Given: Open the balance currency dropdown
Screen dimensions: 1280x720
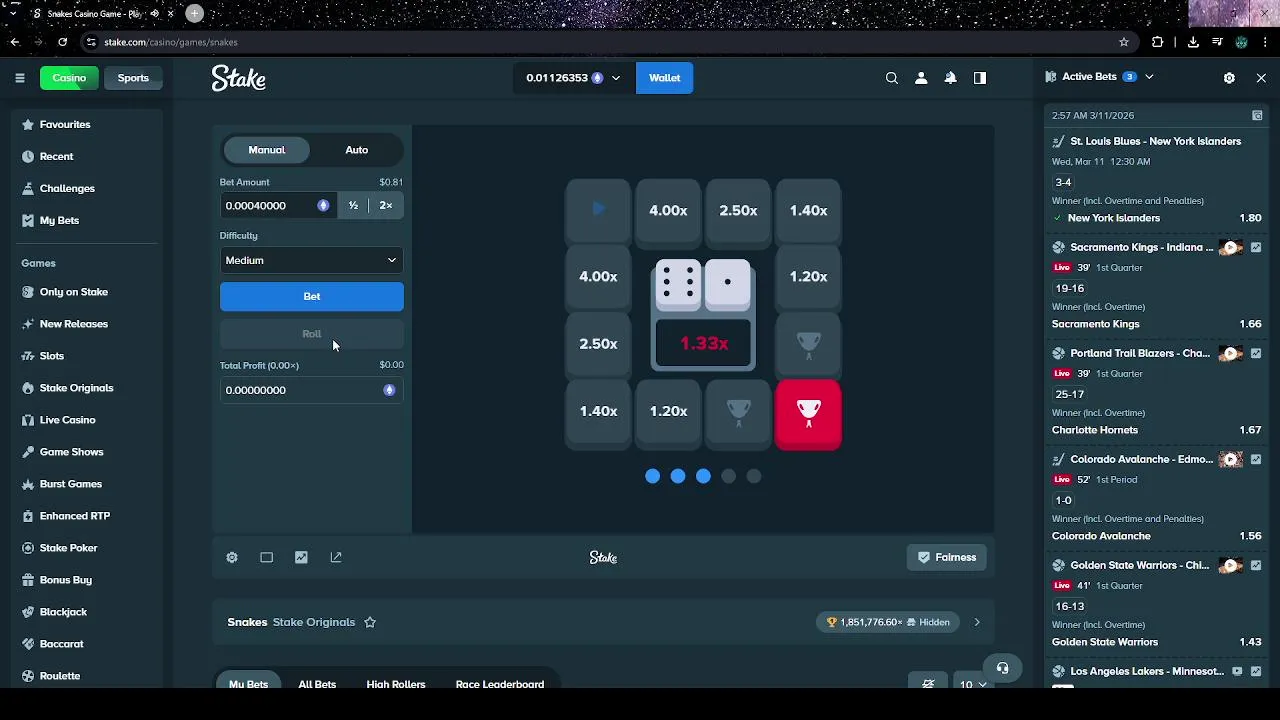Looking at the screenshot, I should [573, 78].
